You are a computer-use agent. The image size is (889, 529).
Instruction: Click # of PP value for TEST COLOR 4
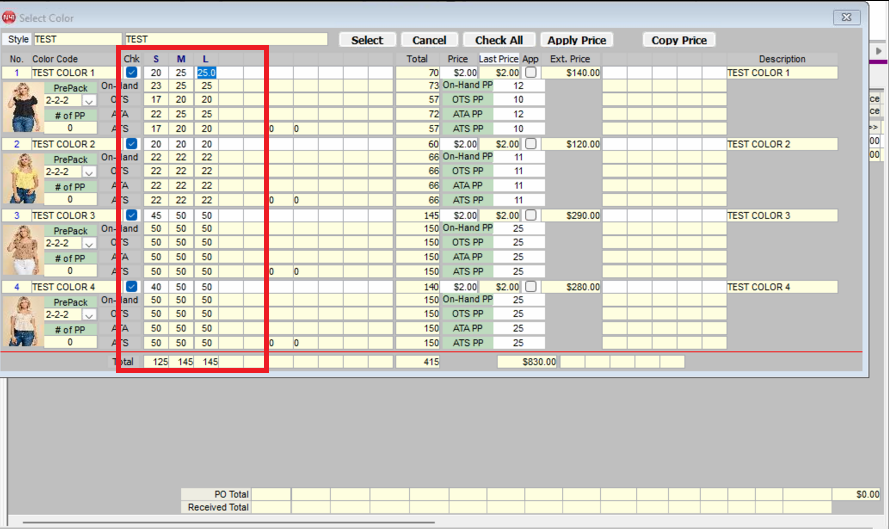point(70,342)
